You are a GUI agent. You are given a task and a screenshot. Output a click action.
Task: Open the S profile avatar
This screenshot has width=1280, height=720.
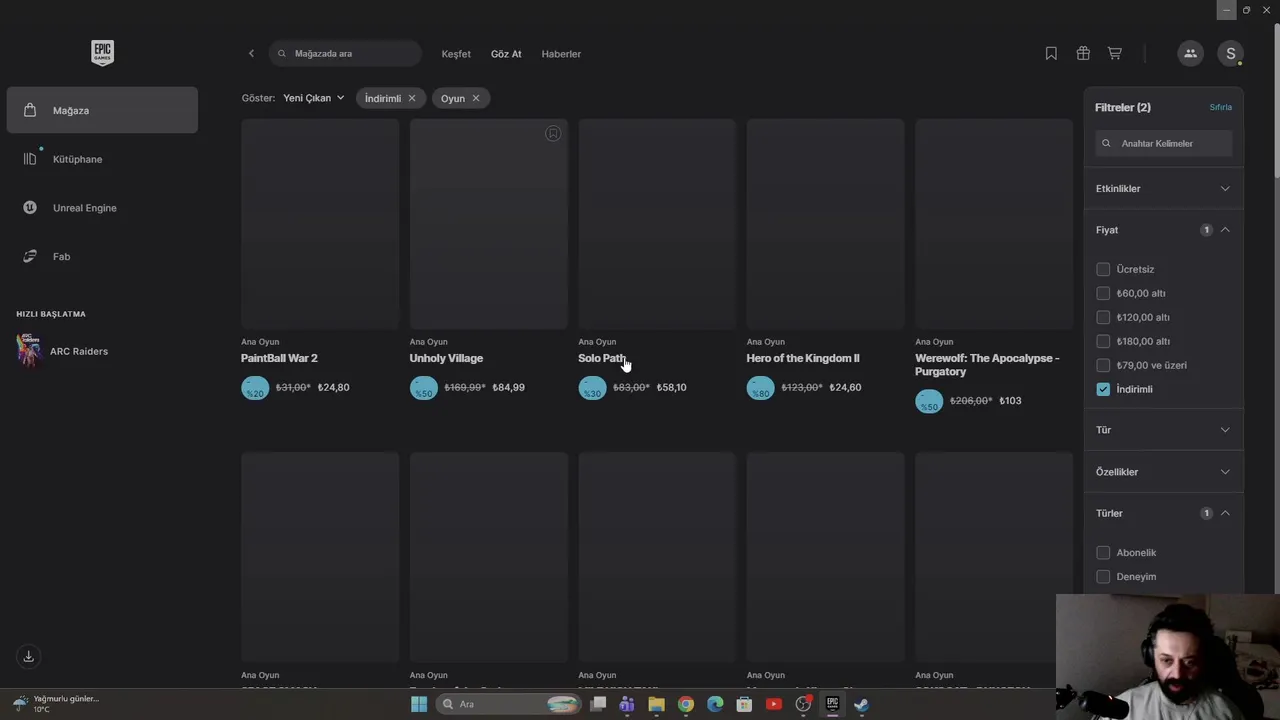pos(1230,54)
